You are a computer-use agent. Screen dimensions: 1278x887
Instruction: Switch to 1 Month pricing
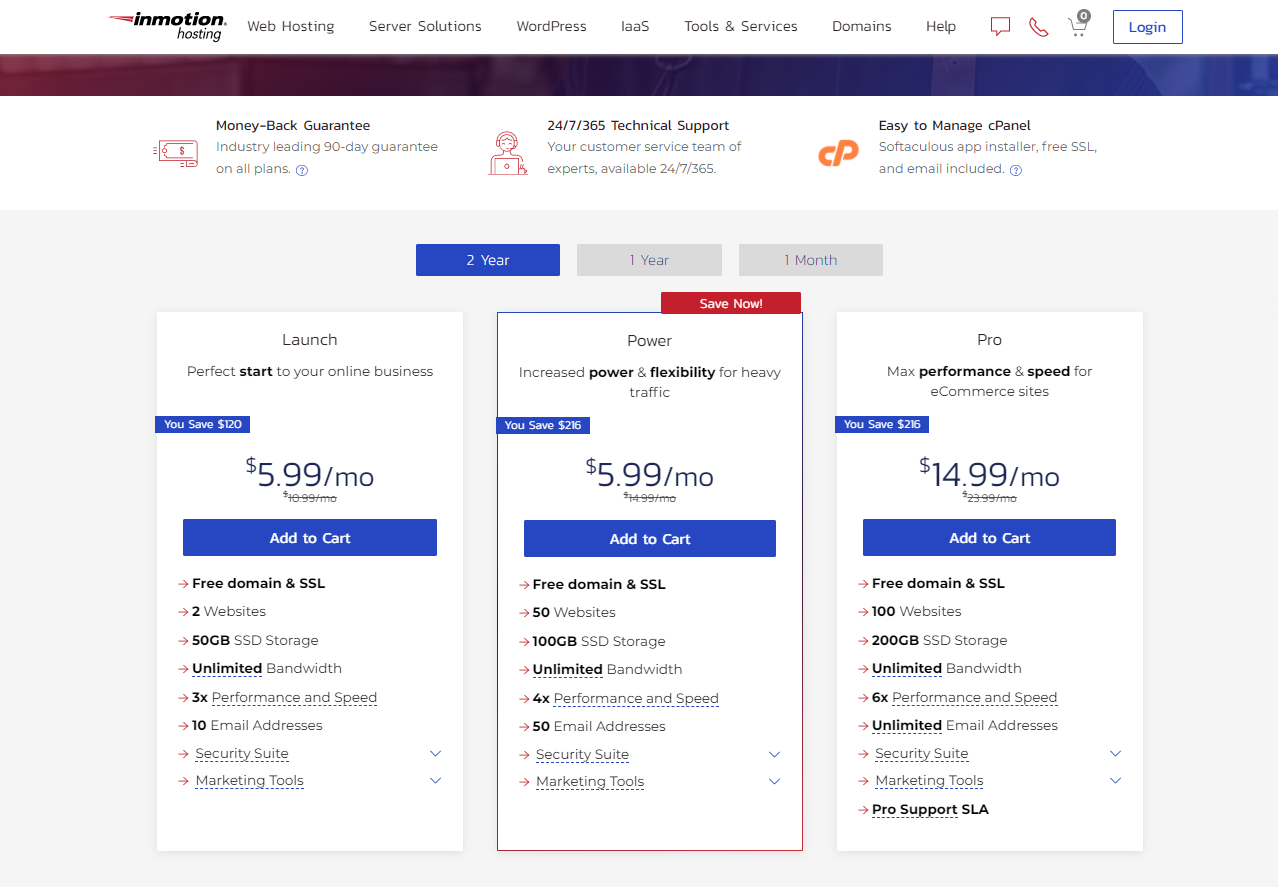tap(810, 259)
